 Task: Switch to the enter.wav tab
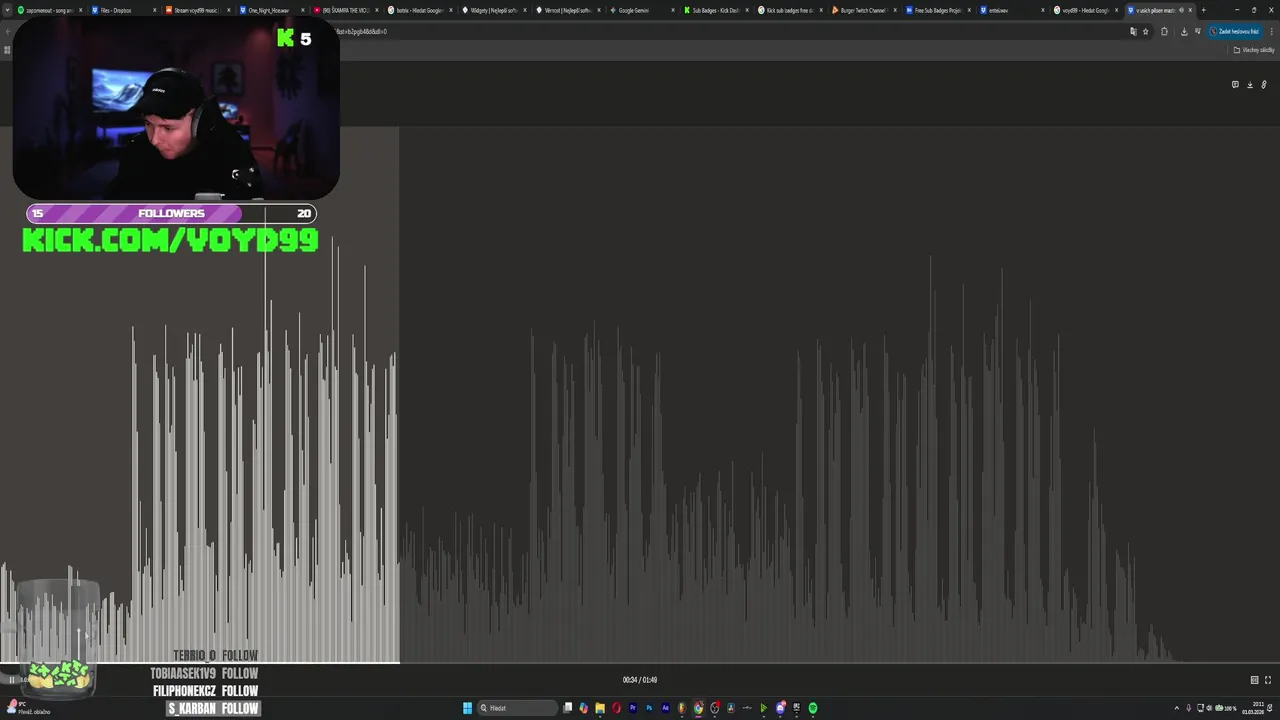[x=1010, y=10]
